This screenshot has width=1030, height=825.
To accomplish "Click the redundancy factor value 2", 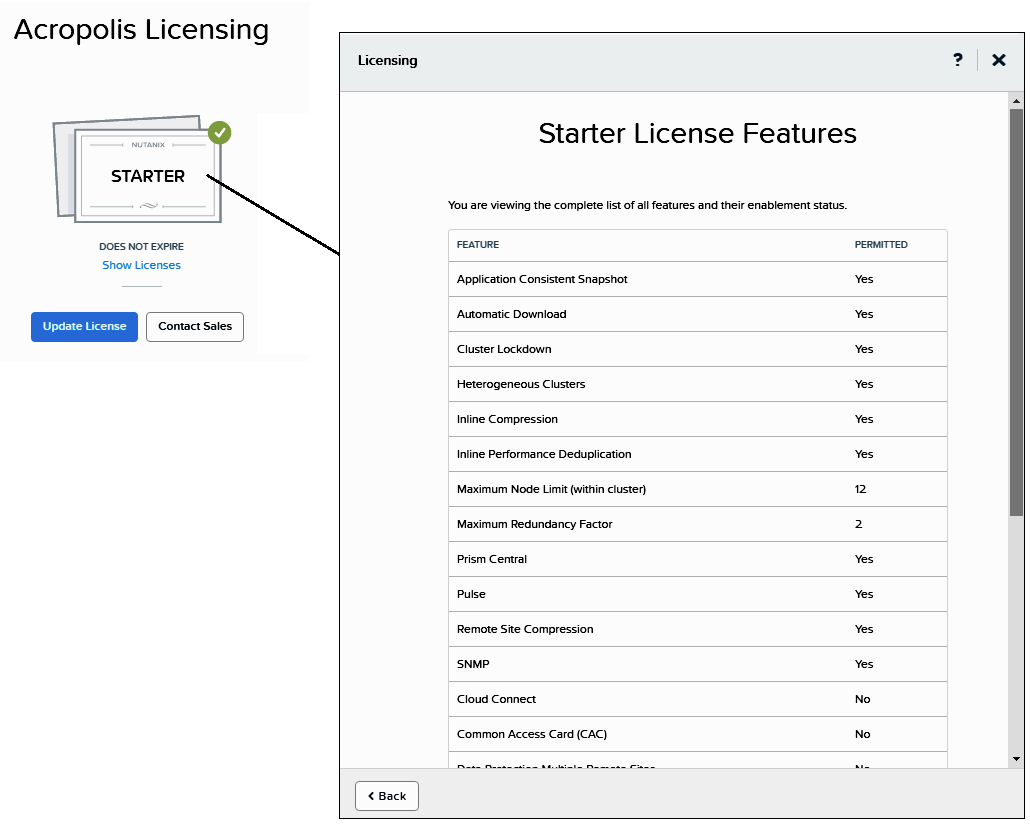I will coord(859,524).
